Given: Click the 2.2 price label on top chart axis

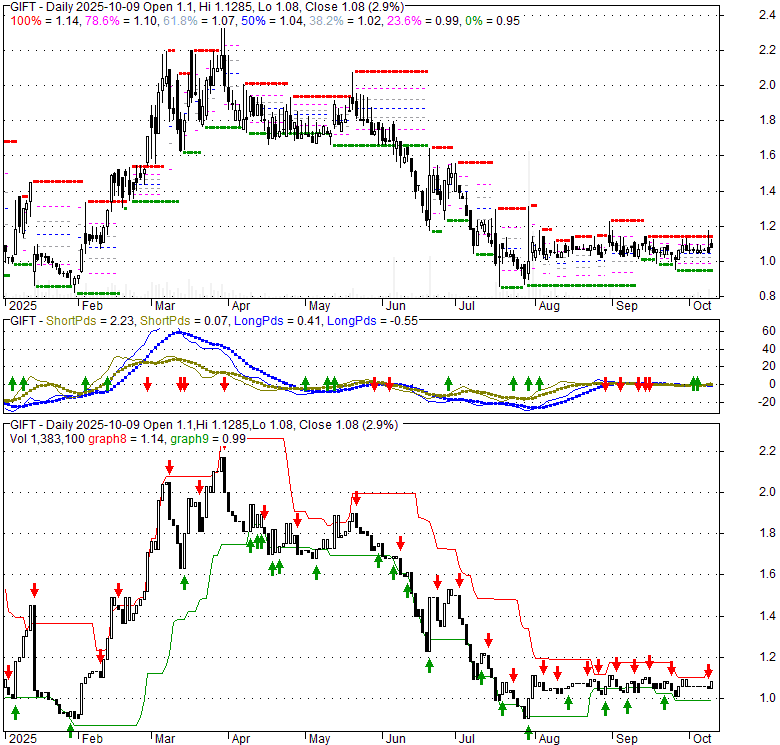Looking at the screenshot, I should tap(767, 50).
